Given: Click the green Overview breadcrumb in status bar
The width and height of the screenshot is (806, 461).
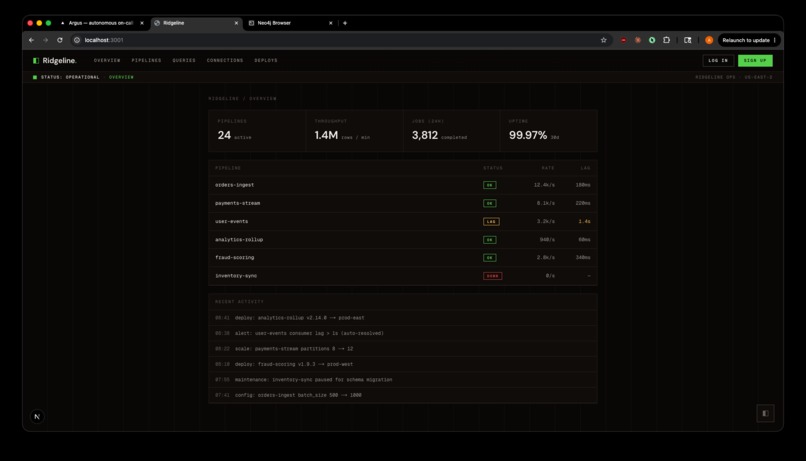Looking at the screenshot, I should click(x=121, y=77).
